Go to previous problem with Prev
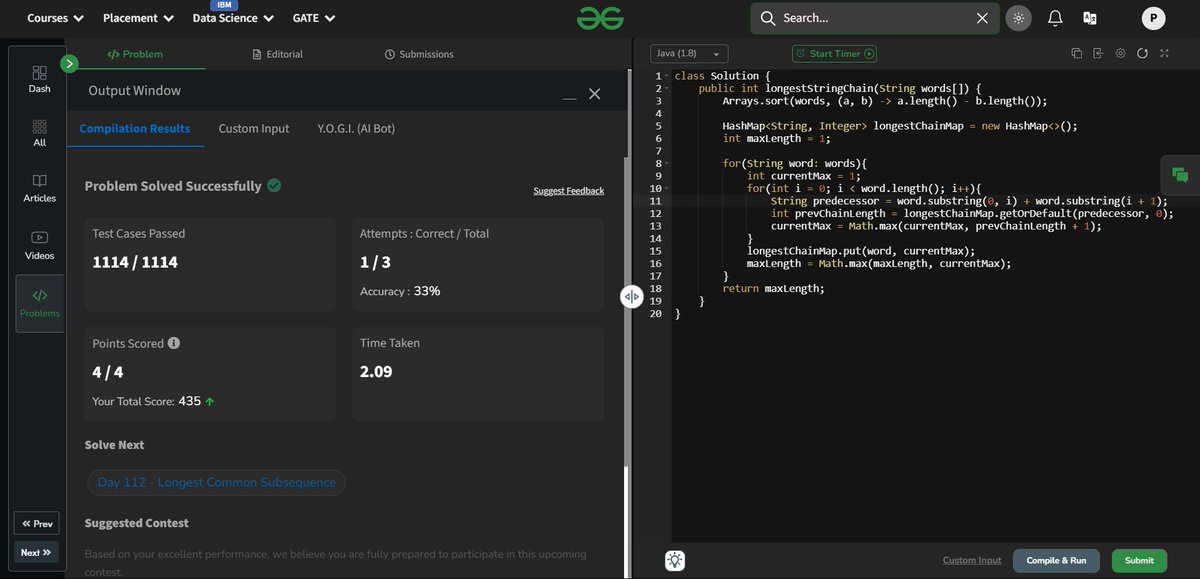Screen dimensions: 1200x579 36,523
